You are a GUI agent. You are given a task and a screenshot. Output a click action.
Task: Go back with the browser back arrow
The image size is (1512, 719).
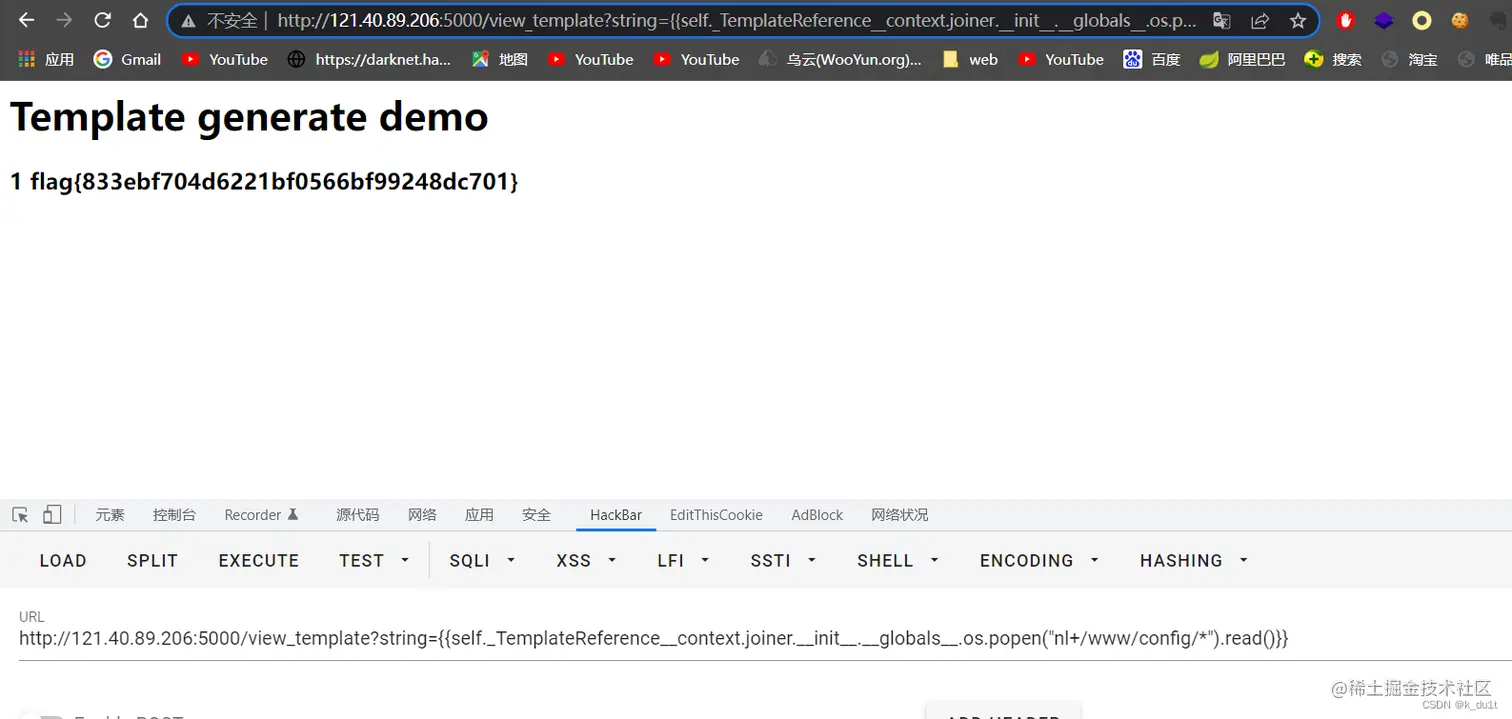coord(27,20)
